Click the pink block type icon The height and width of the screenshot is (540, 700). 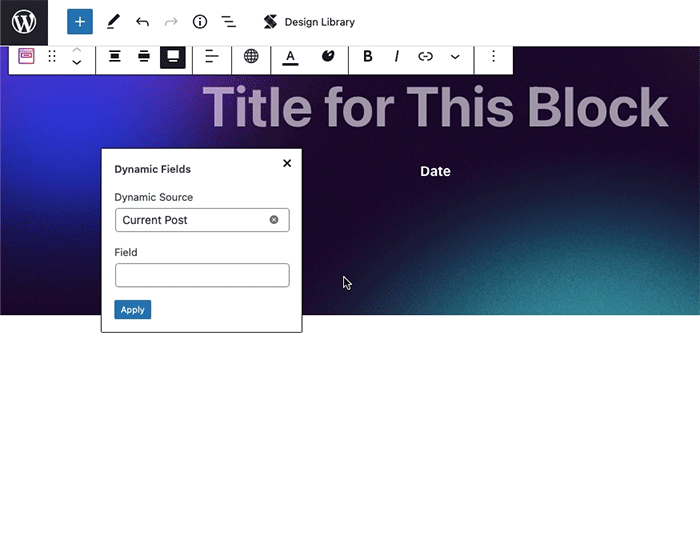[26, 56]
